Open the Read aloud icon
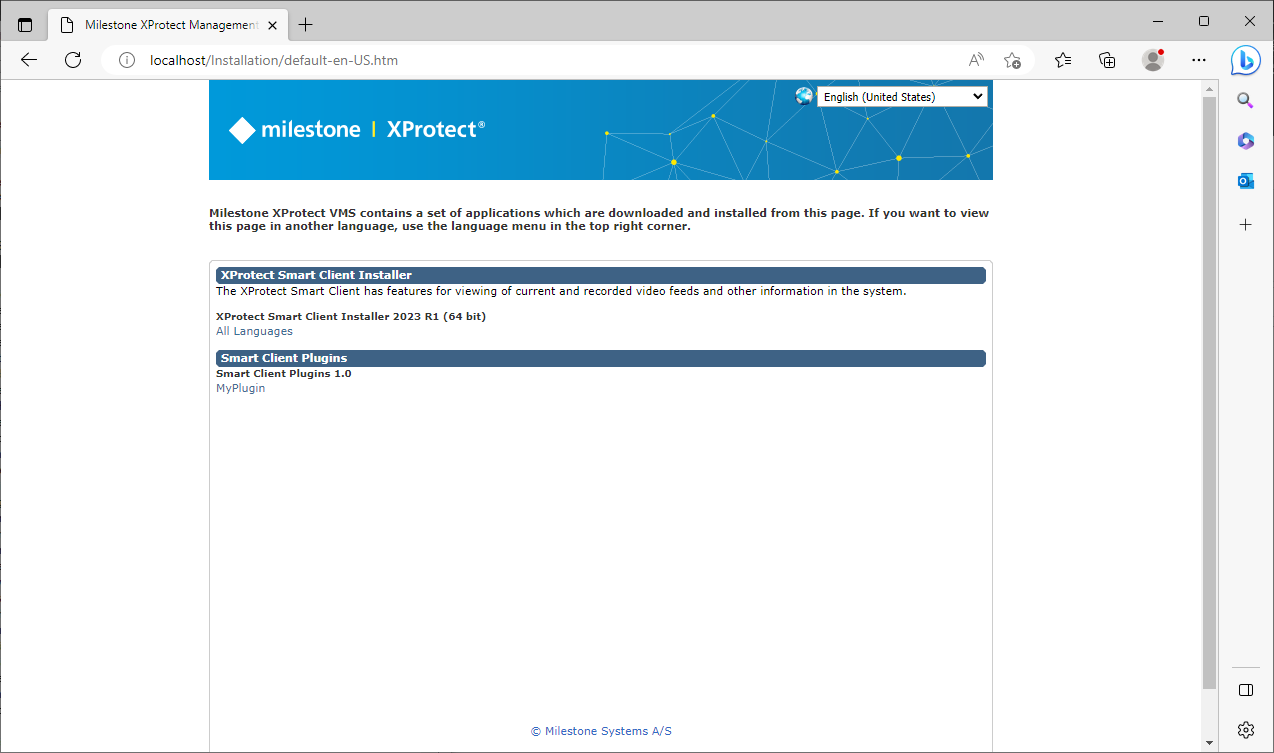Screen dimensions: 1274x753 click(x=977, y=60)
